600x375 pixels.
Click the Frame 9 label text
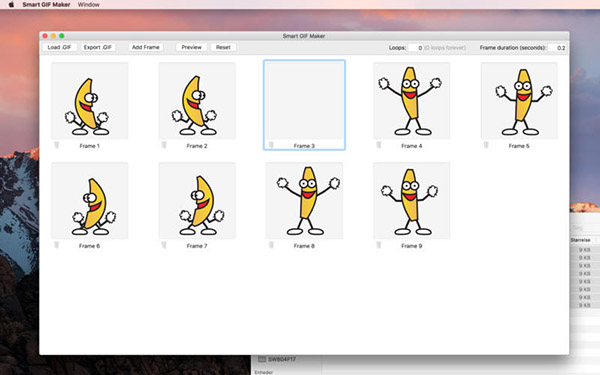click(412, 246)
